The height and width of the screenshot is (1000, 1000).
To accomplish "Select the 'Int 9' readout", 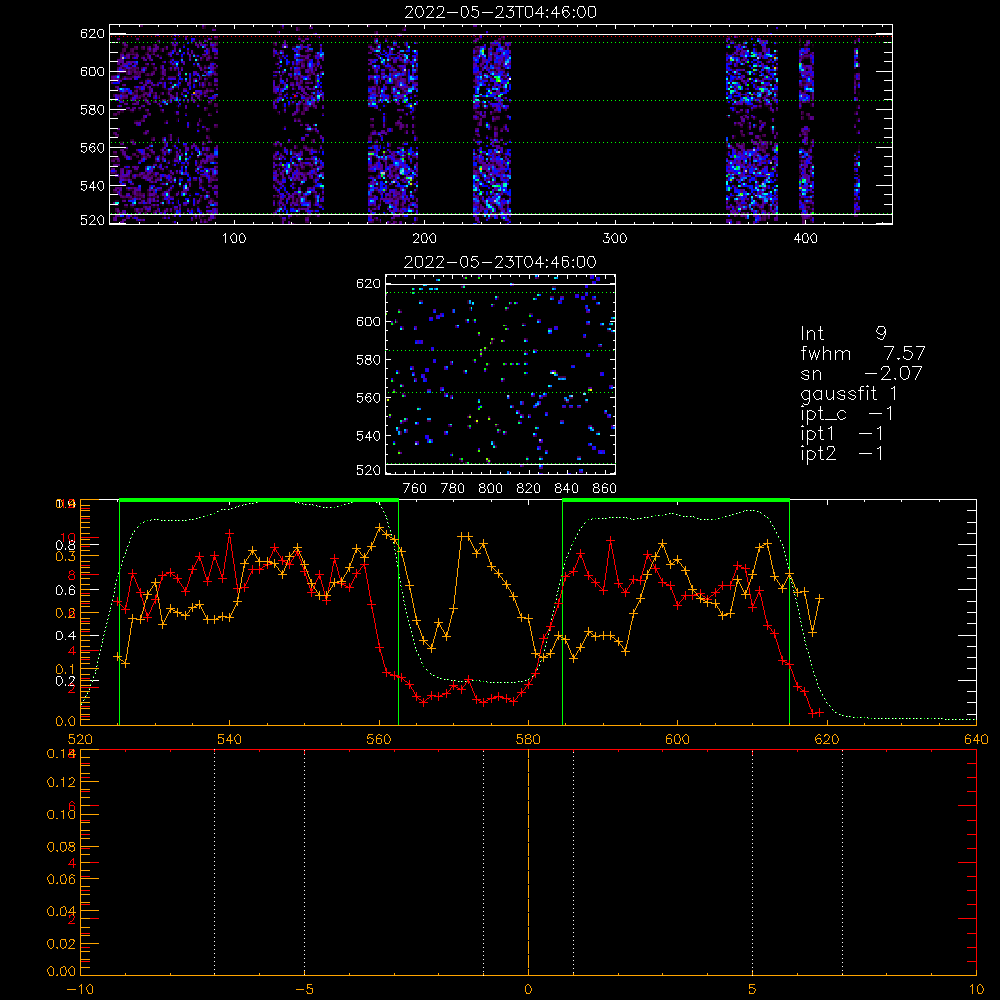I will [x=843, y=334].
